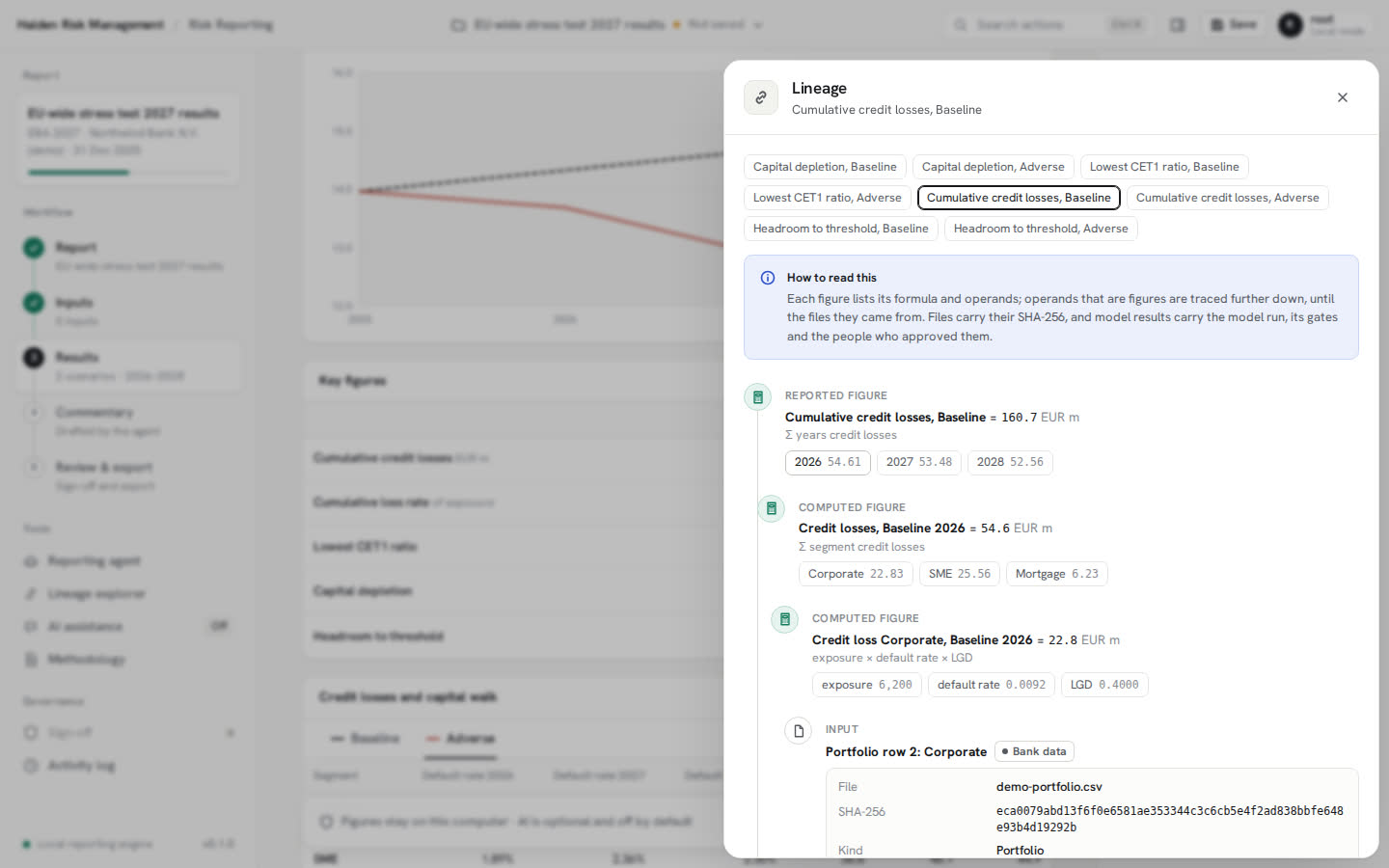1389x868 pixels.
Task: Click the Search actions field in top bar
Action: coord(1049,24)
